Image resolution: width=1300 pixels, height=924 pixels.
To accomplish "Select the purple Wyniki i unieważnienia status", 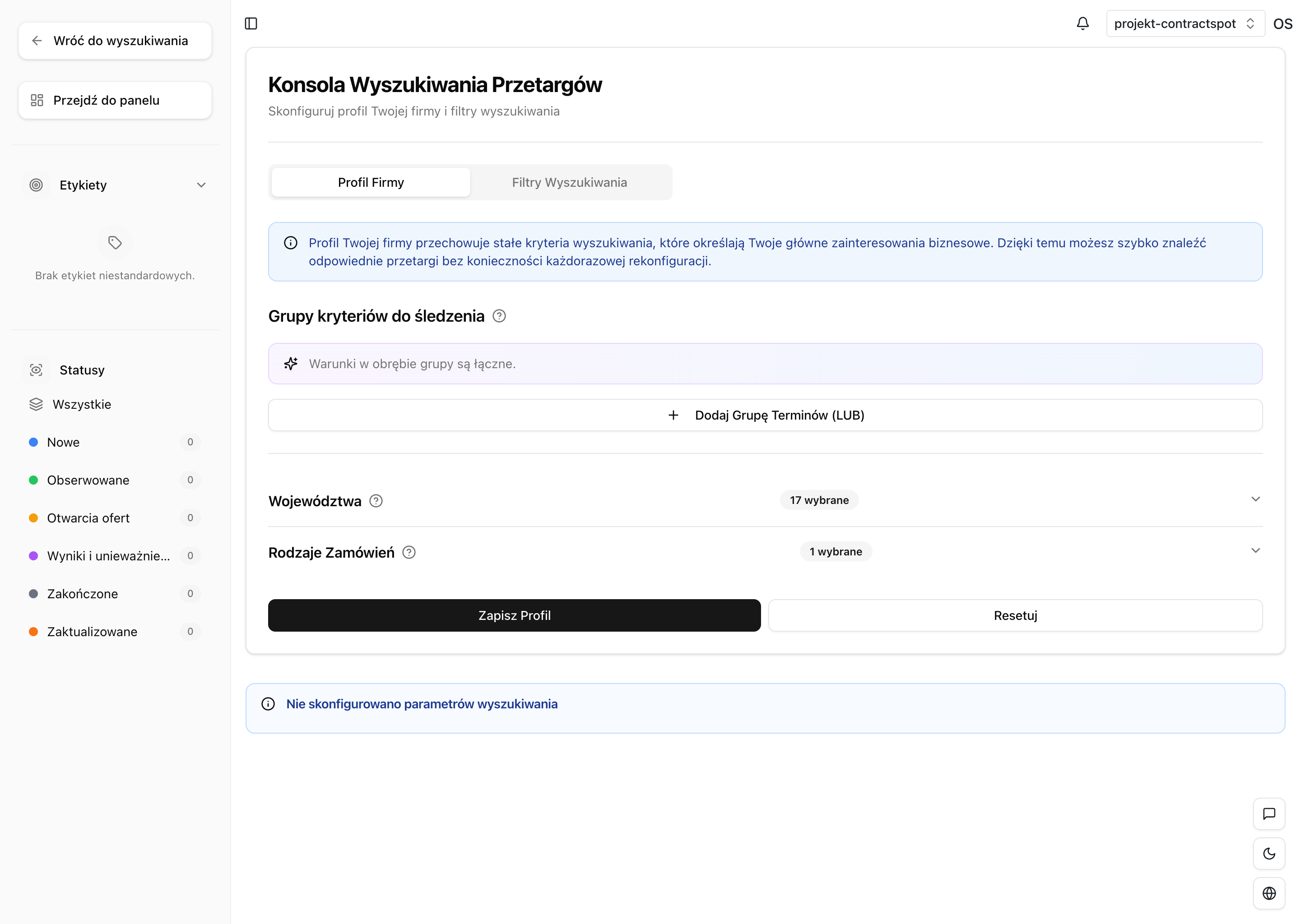I will point(108,556).
